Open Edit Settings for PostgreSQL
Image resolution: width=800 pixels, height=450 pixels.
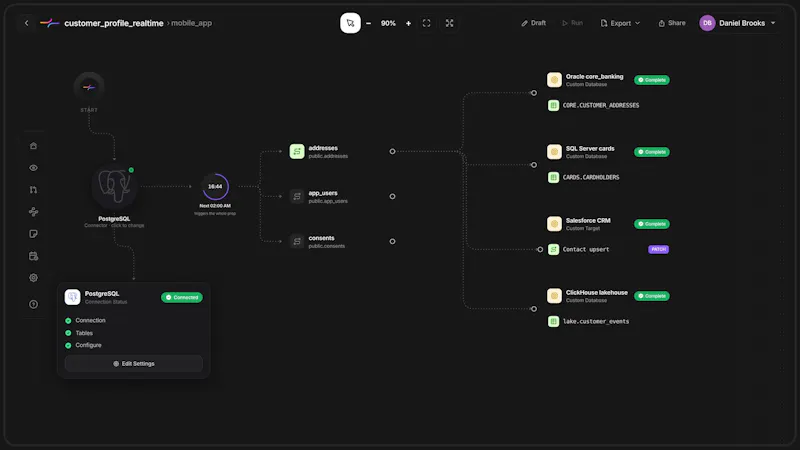point(134,364)
